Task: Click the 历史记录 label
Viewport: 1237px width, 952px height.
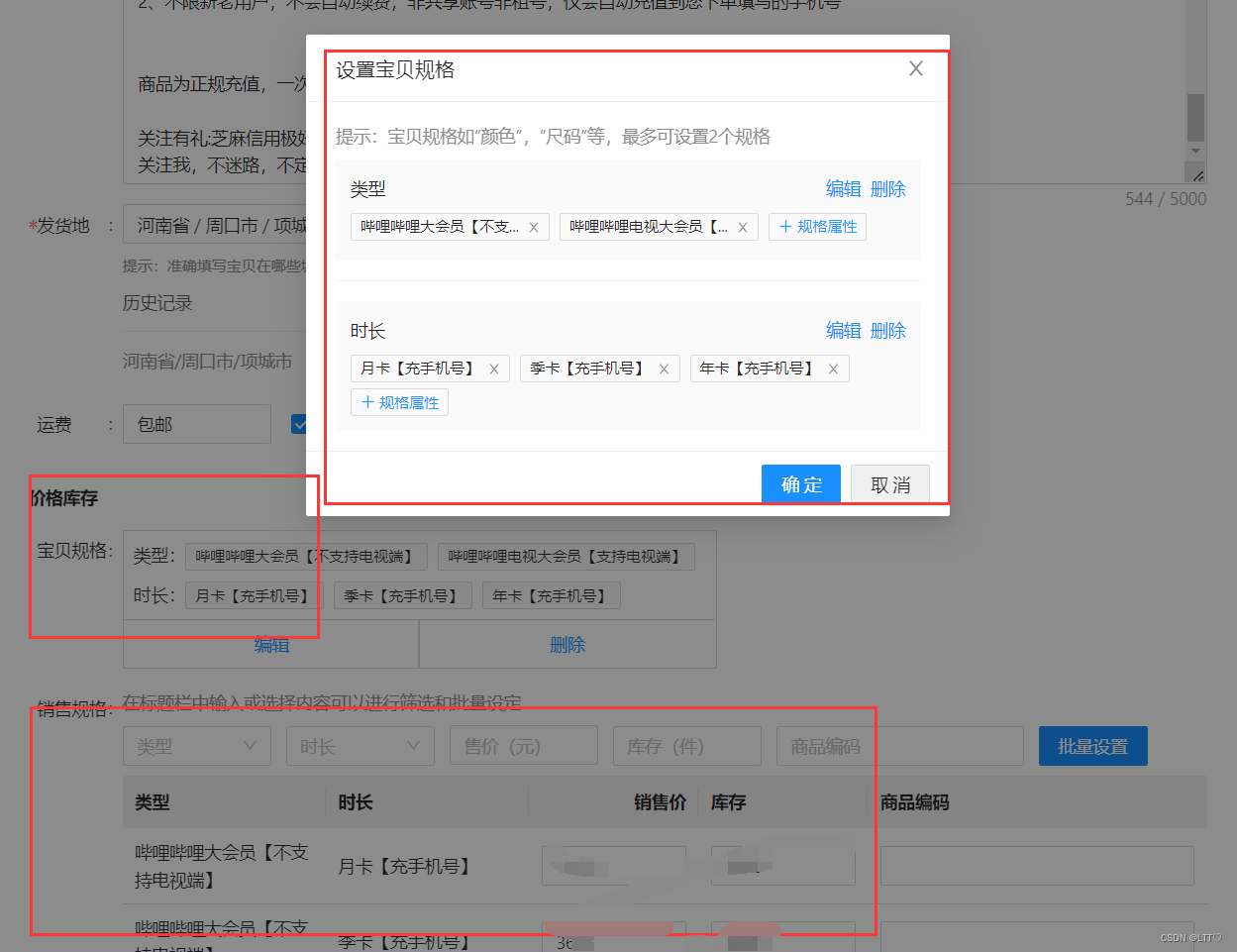Action: pos(157,303)
